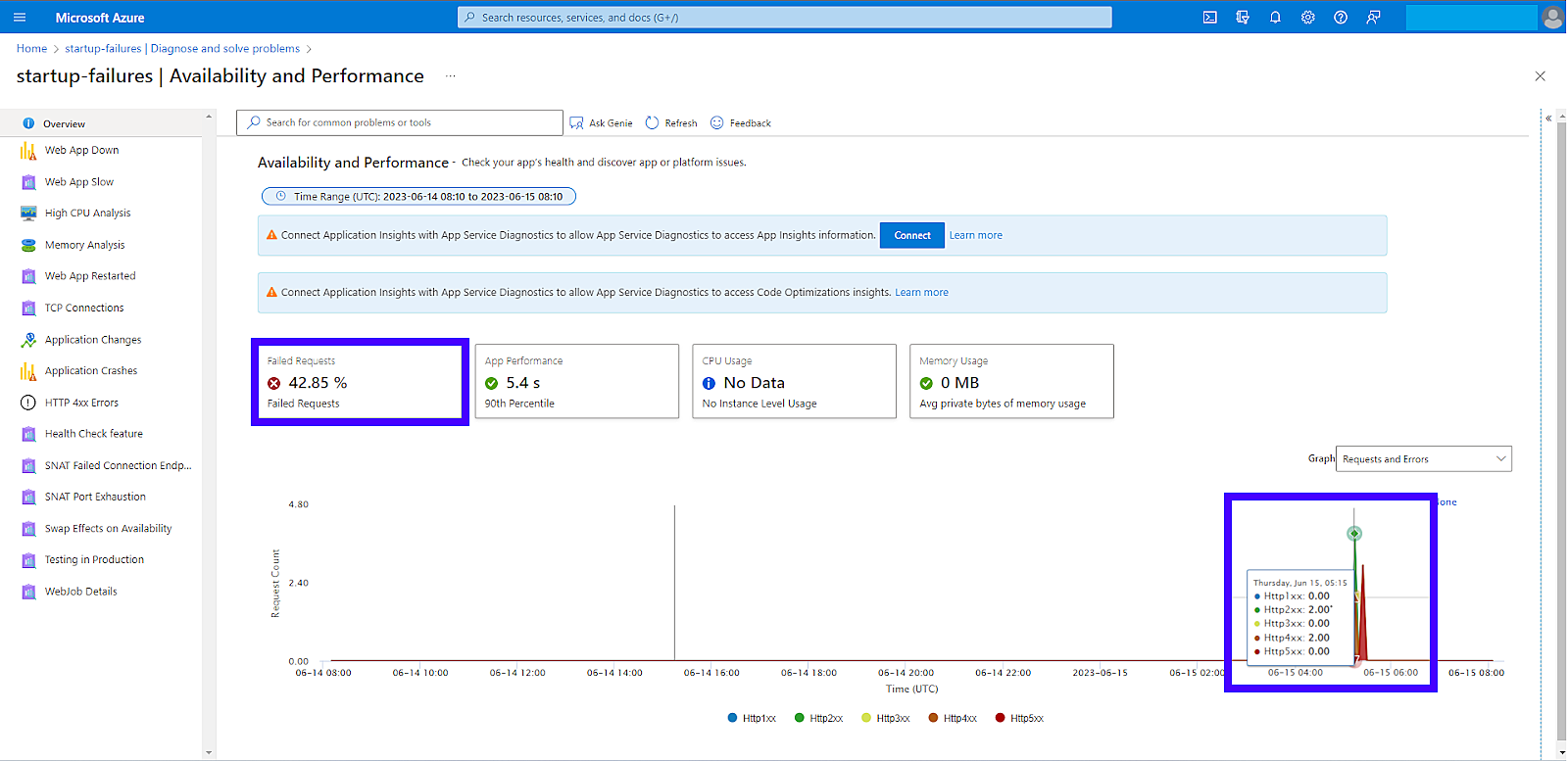Click the CPU Usage card
The width and height of the screenshot is (1568, 761).
[795, 382]
